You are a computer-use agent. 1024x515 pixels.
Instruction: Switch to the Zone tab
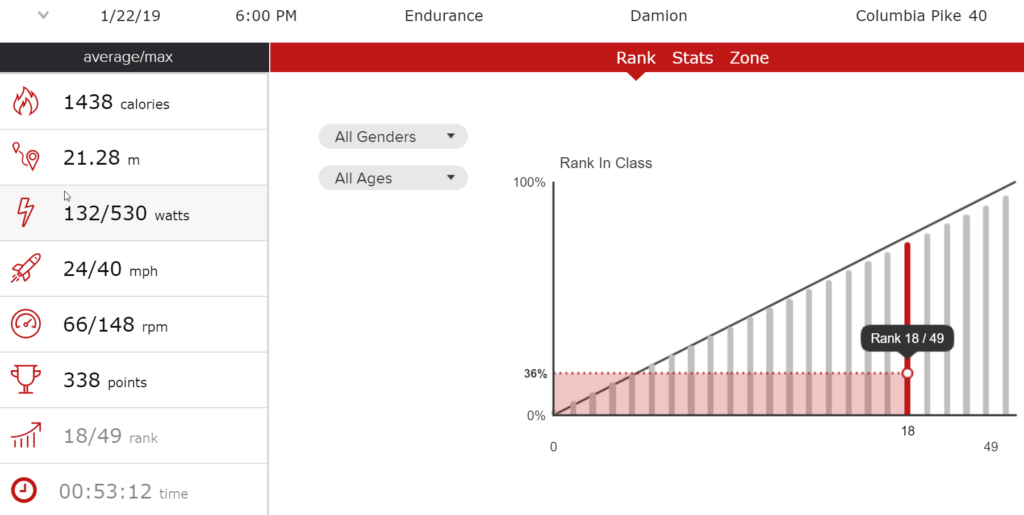coord(749,58)
